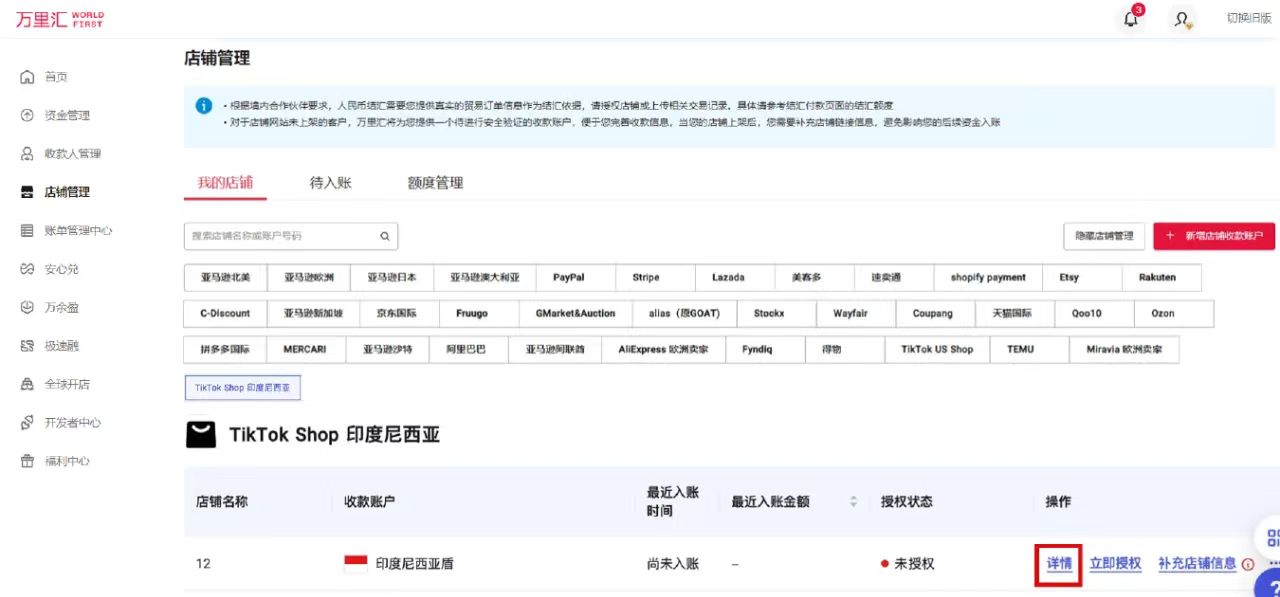This screenshot has width=1280, height=597.
Task: Select the PayPal platform filter
Action: coord(568,277)
